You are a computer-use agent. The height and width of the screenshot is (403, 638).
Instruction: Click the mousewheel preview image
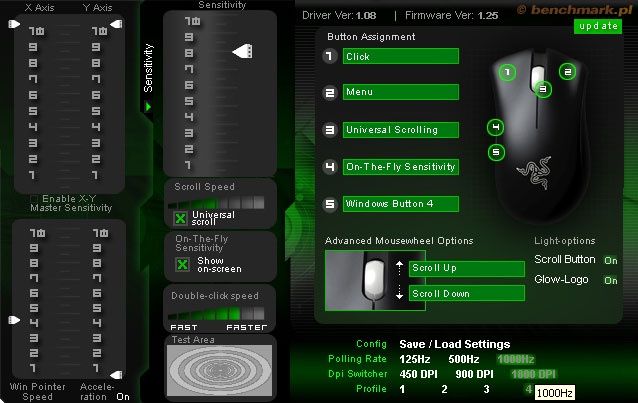tap(375, 280)
